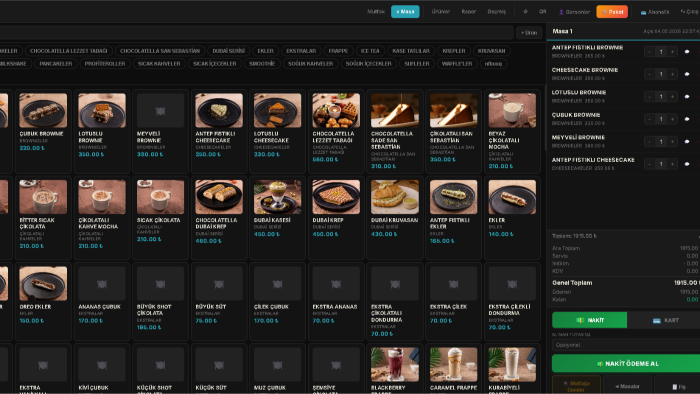Viewport: 700px width, 394px height.
Task: Open Garsonlar page
Action: click(574, 12)
